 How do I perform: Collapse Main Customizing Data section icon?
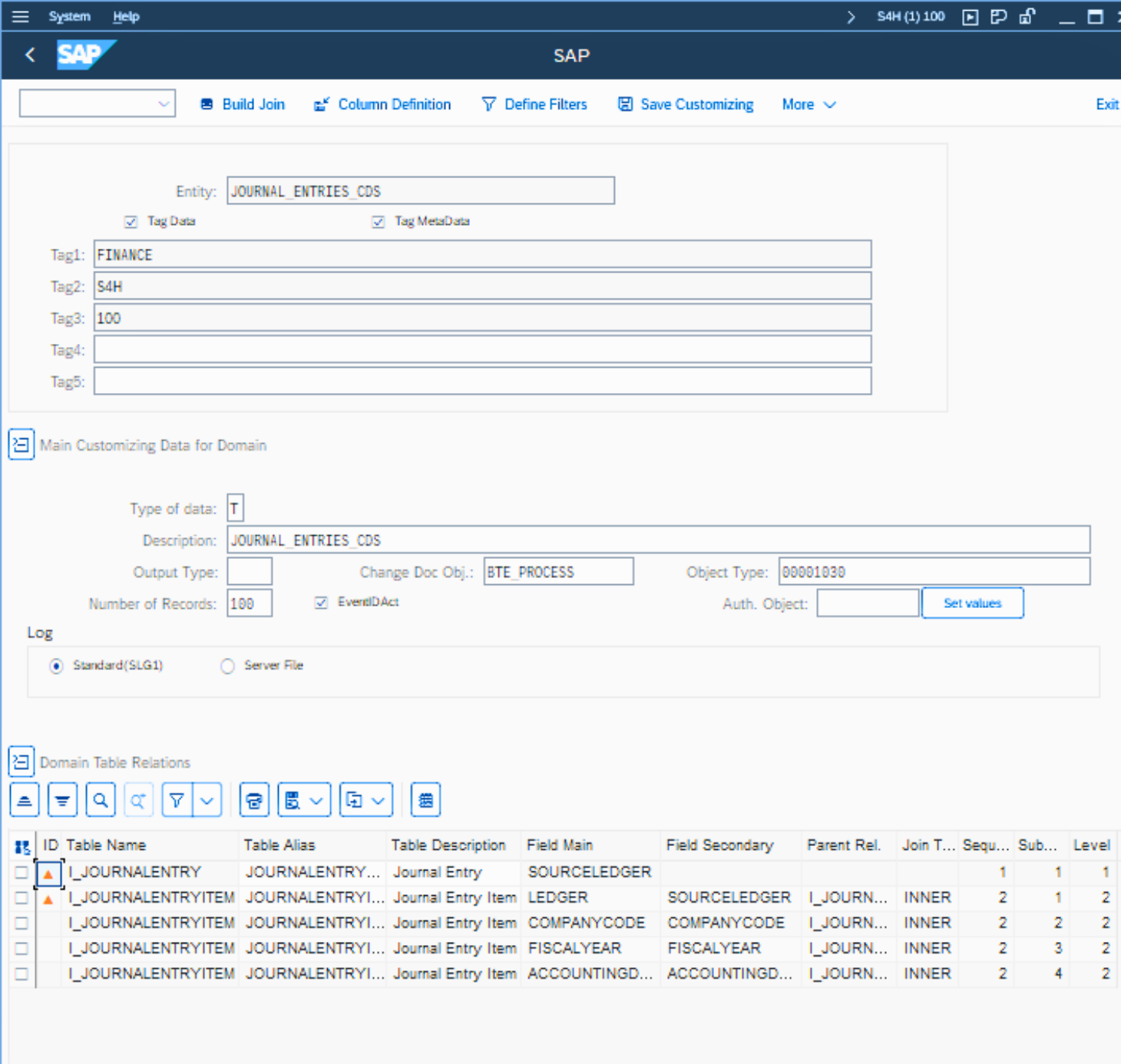point(21,444)
